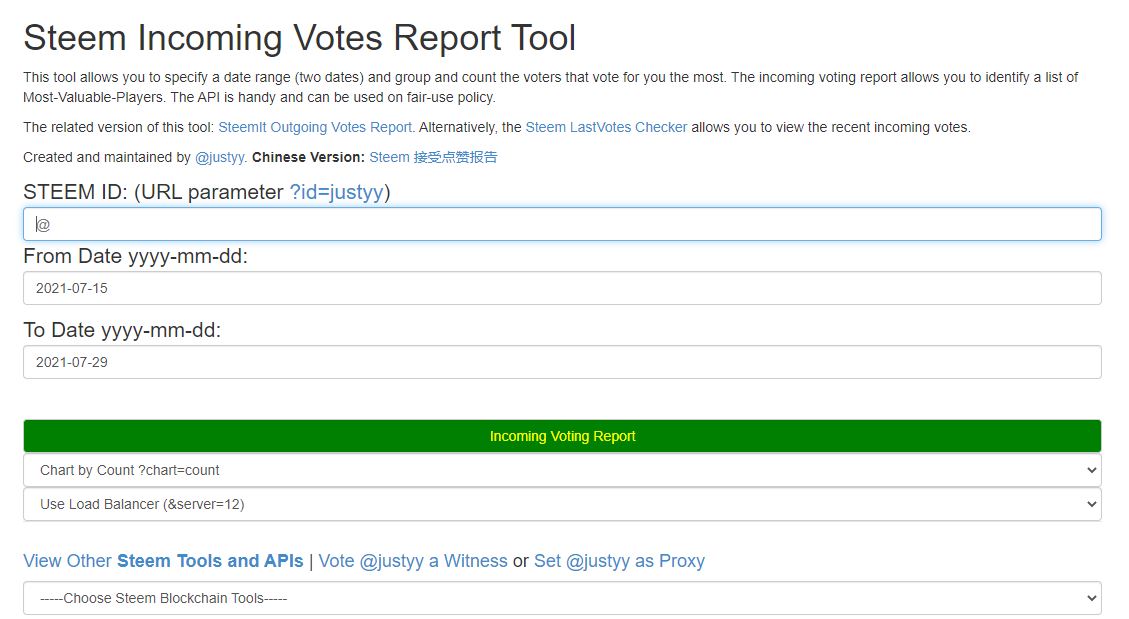Open the Use Load Balancer server dropdown
The width and height of the screenshot is (1129, 619).
point(562,504)
